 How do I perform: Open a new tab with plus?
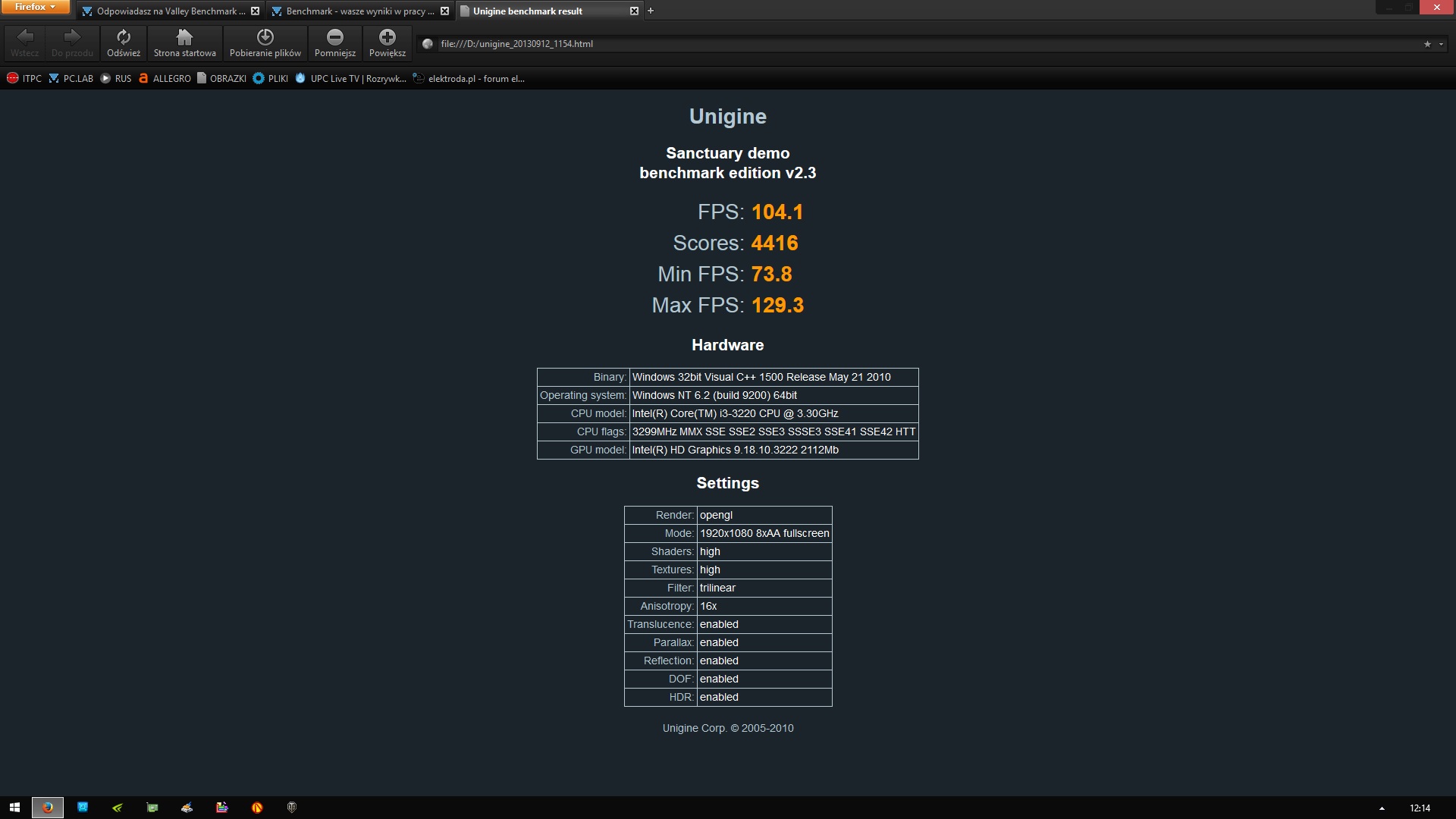coord(651,11)
